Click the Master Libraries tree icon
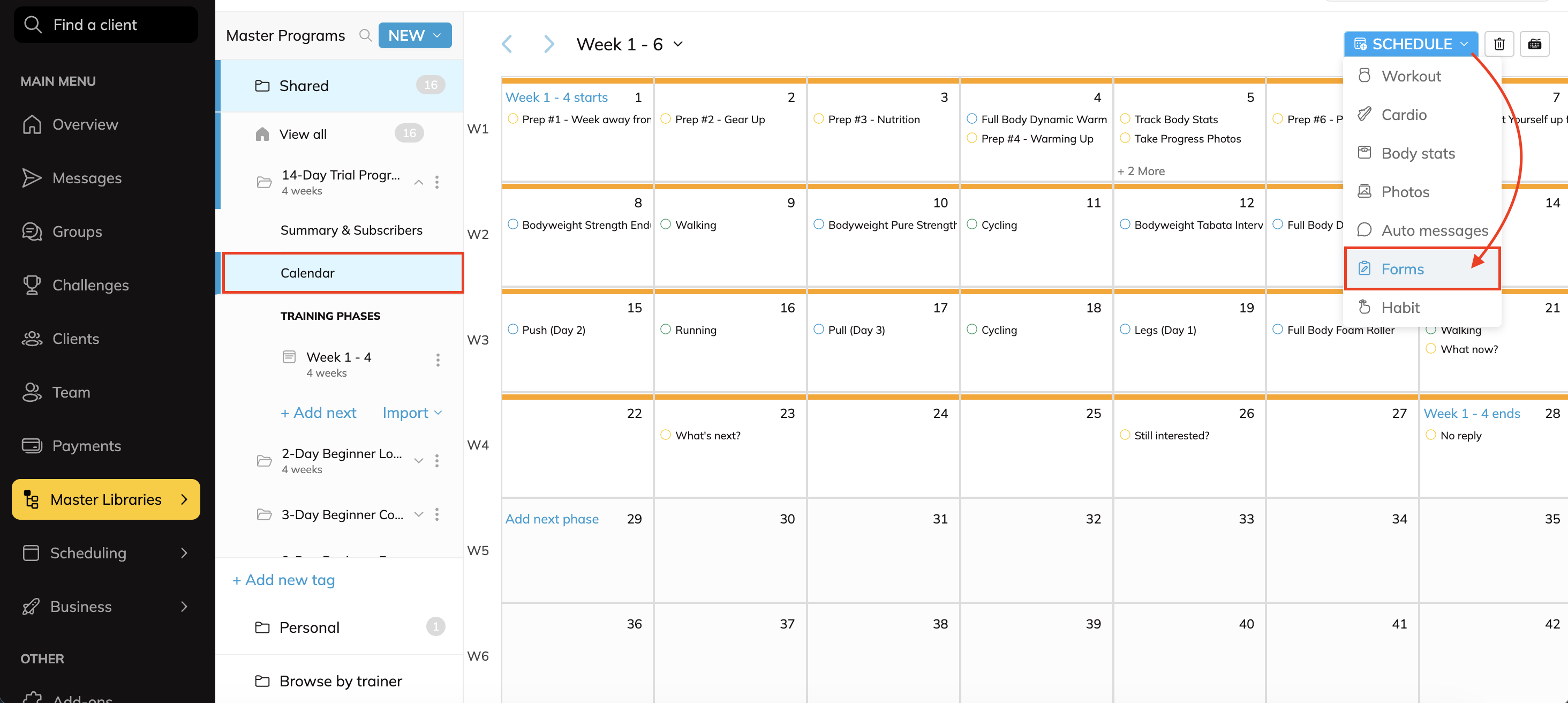Screen dimensions: 1568x703 pyautogui.click(x=31, y=499)
